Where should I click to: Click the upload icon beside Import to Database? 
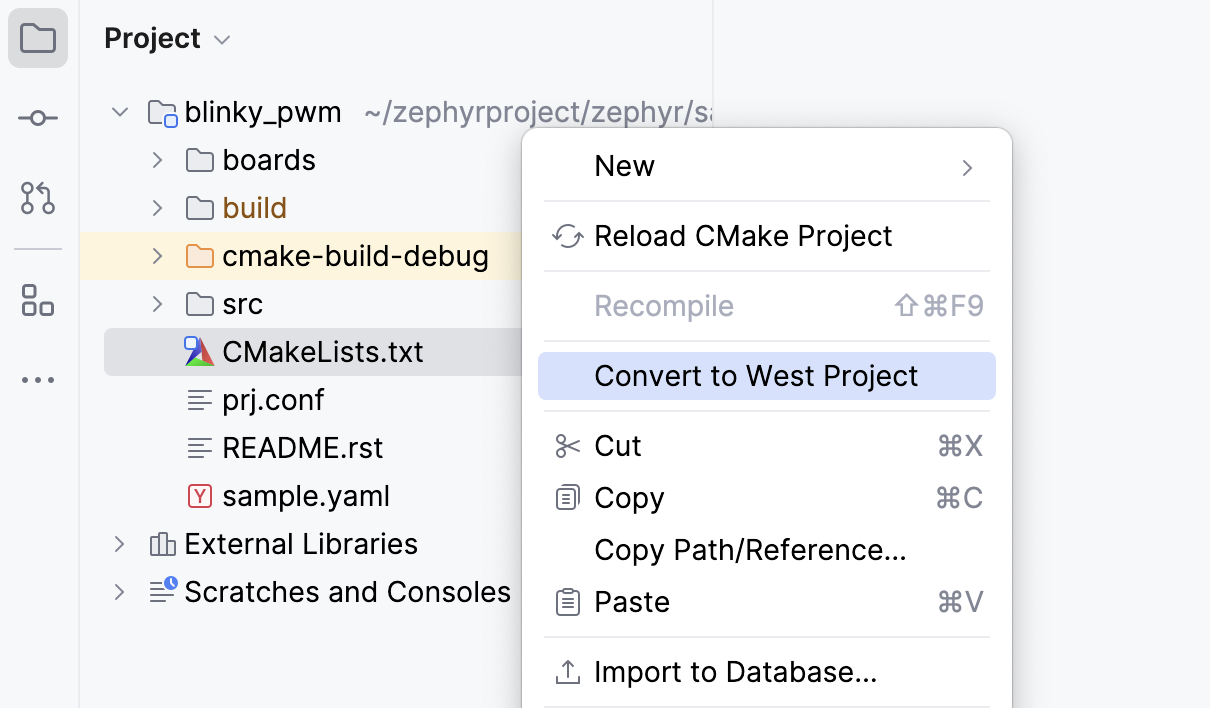(568, 671)
